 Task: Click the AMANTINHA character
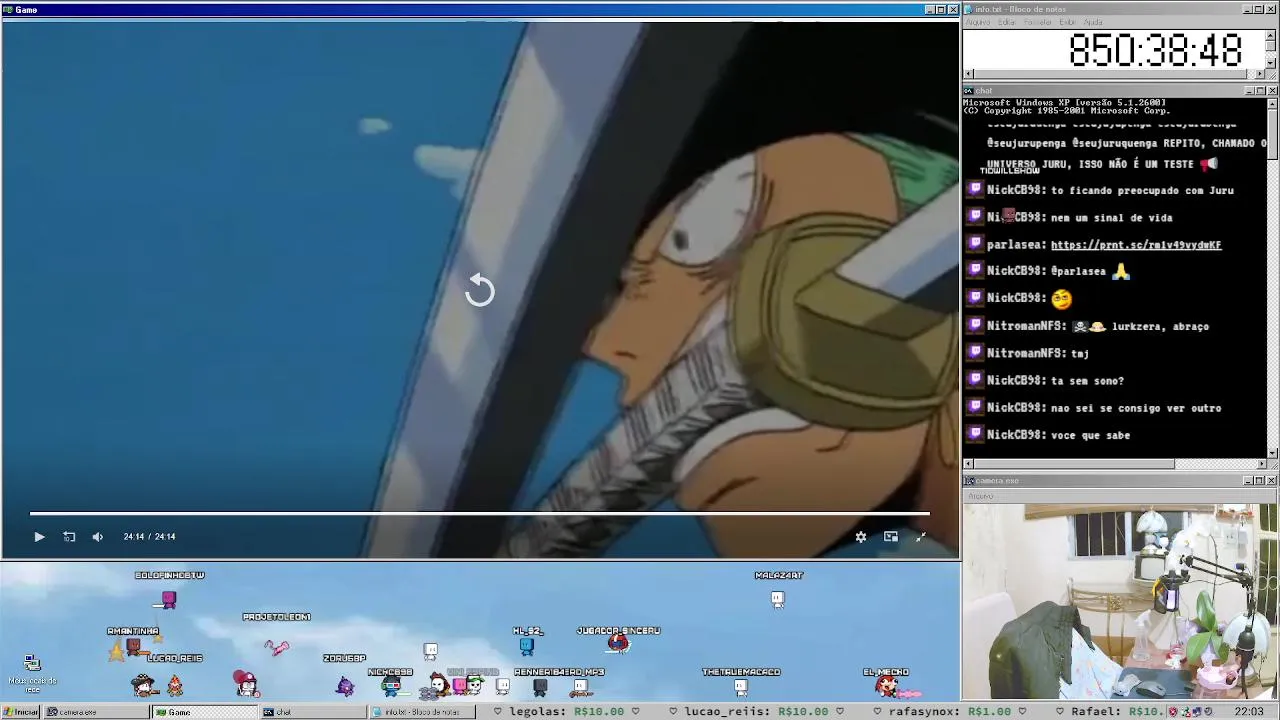[133, 649]
